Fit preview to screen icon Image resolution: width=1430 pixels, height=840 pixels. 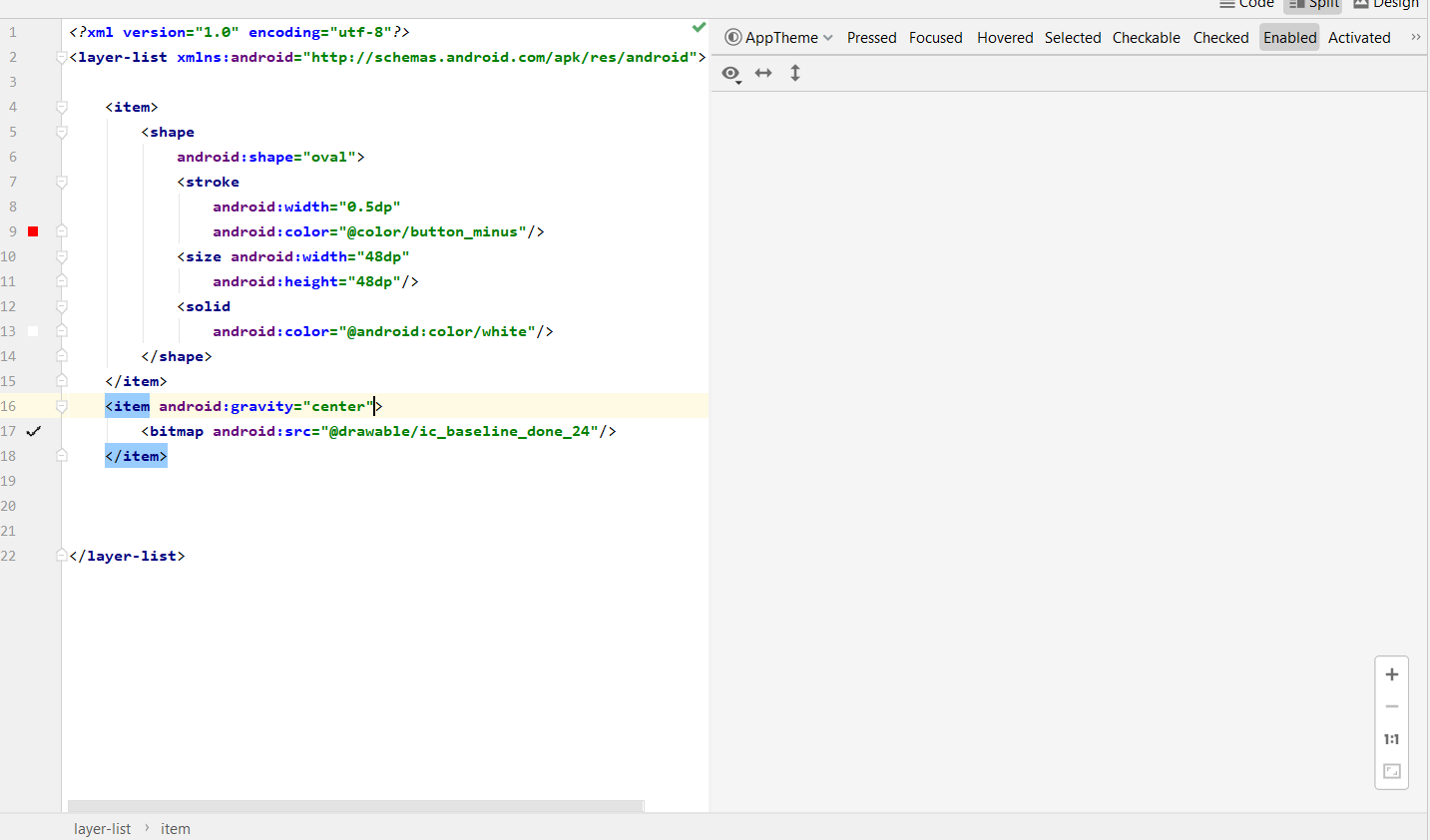pos(1392,771)
